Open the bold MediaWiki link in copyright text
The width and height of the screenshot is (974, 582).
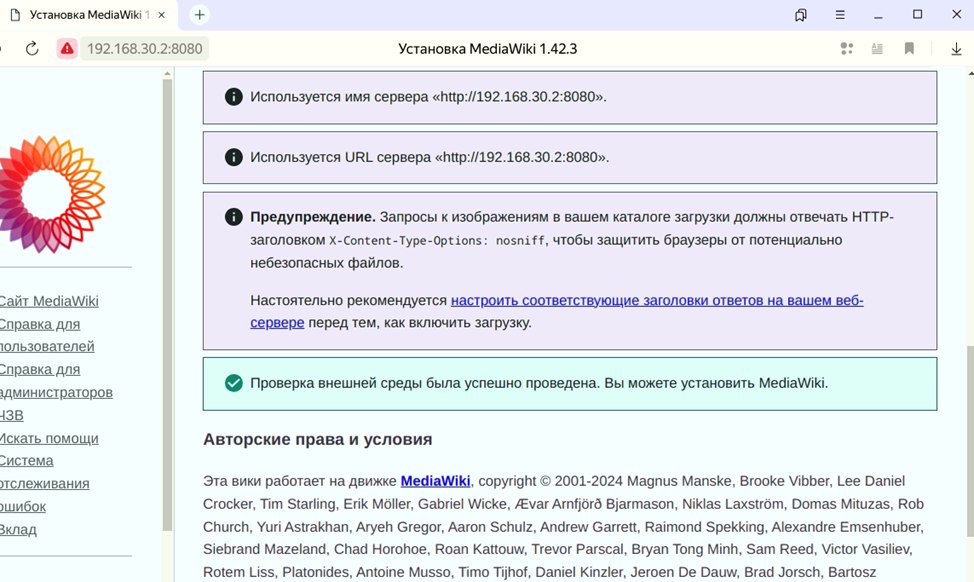(x=435, y=481)
